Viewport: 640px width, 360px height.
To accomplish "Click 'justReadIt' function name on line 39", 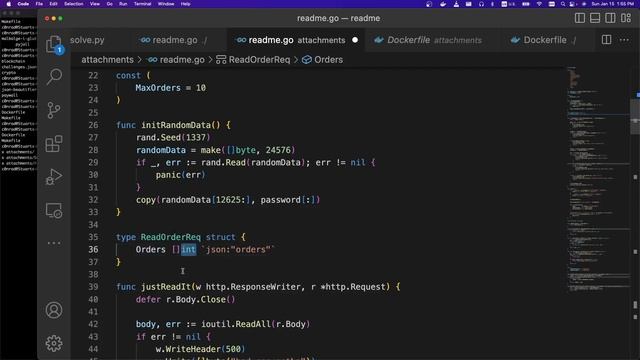I will click(x=166, y=287).
